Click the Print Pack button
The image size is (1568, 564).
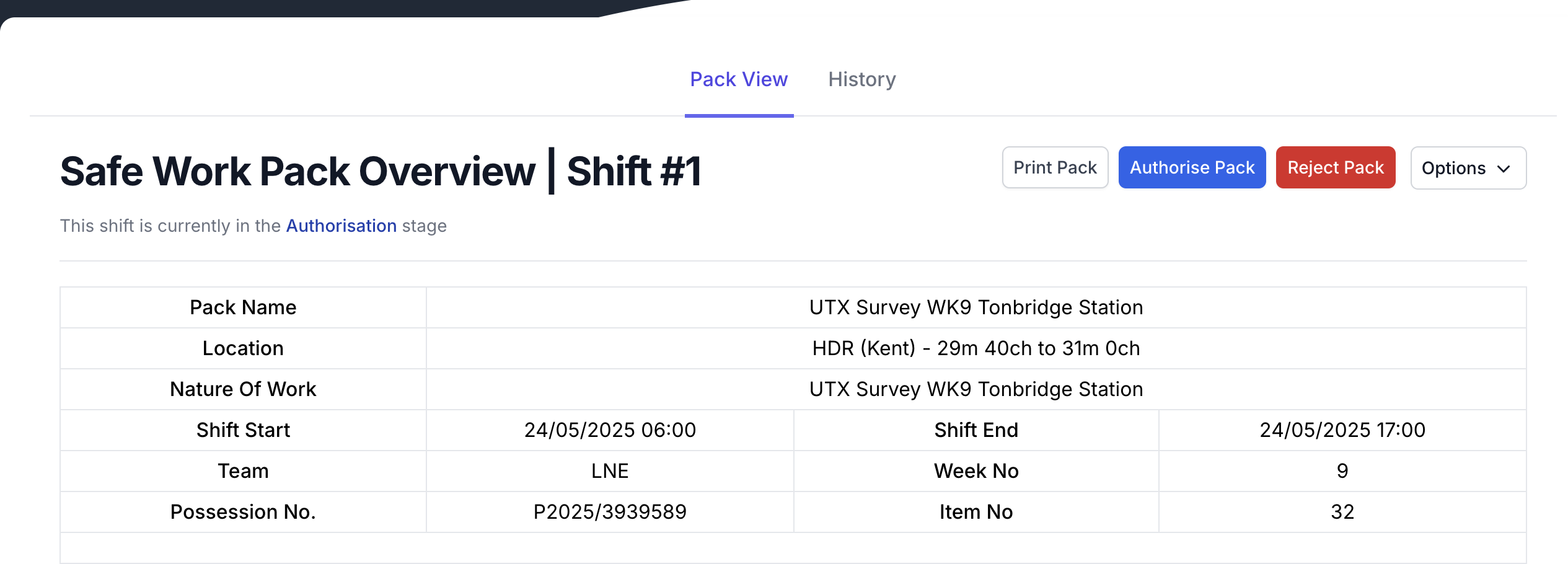click(x=1055, y=167)
